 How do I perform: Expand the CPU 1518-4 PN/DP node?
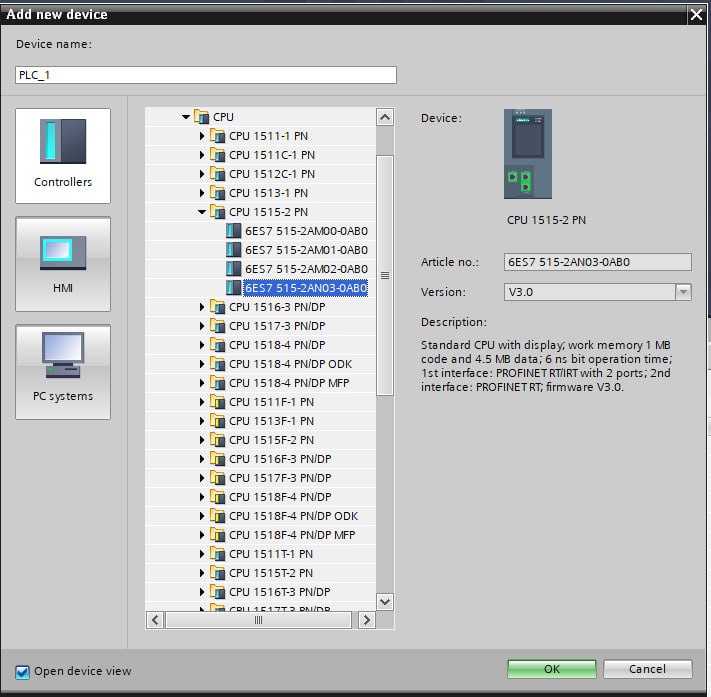tap(202, 346)
